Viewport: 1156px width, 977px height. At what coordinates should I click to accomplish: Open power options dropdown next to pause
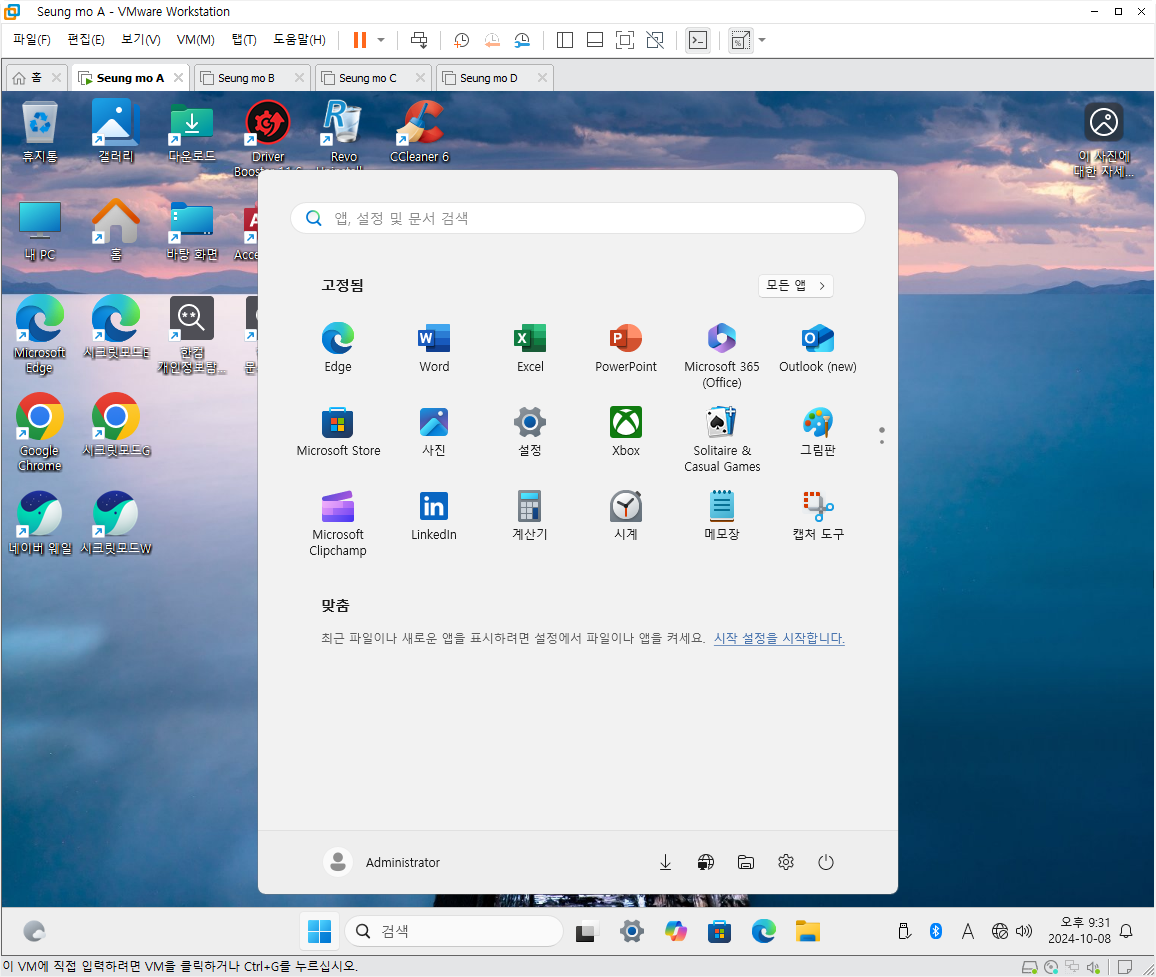point(381,40)
